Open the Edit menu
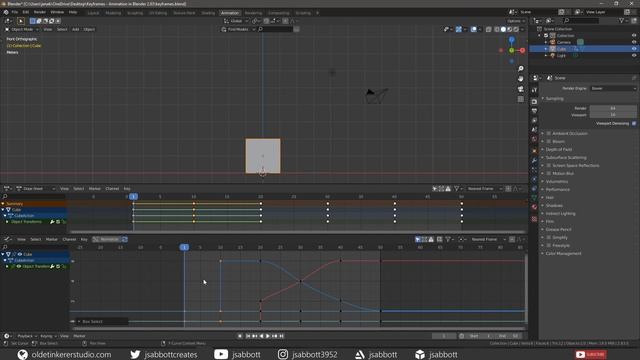 pos(26,12)
